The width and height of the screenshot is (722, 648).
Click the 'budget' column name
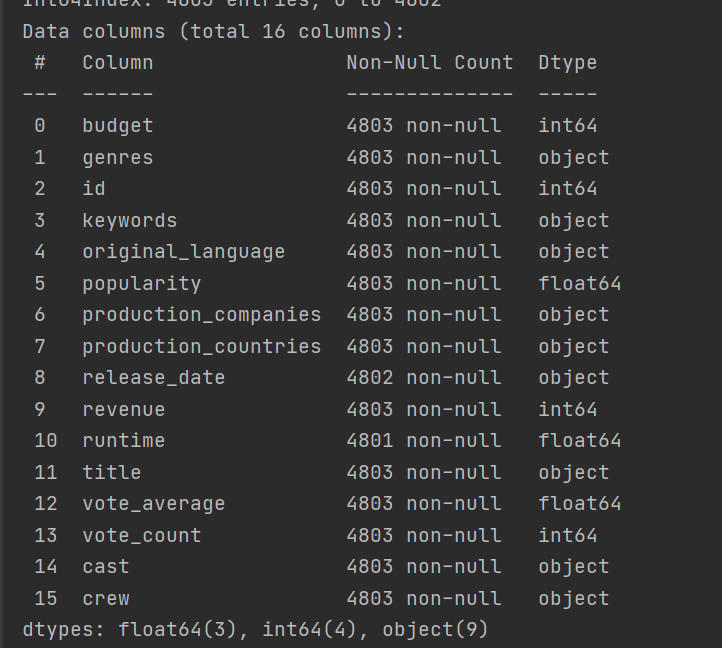[118, 126]
